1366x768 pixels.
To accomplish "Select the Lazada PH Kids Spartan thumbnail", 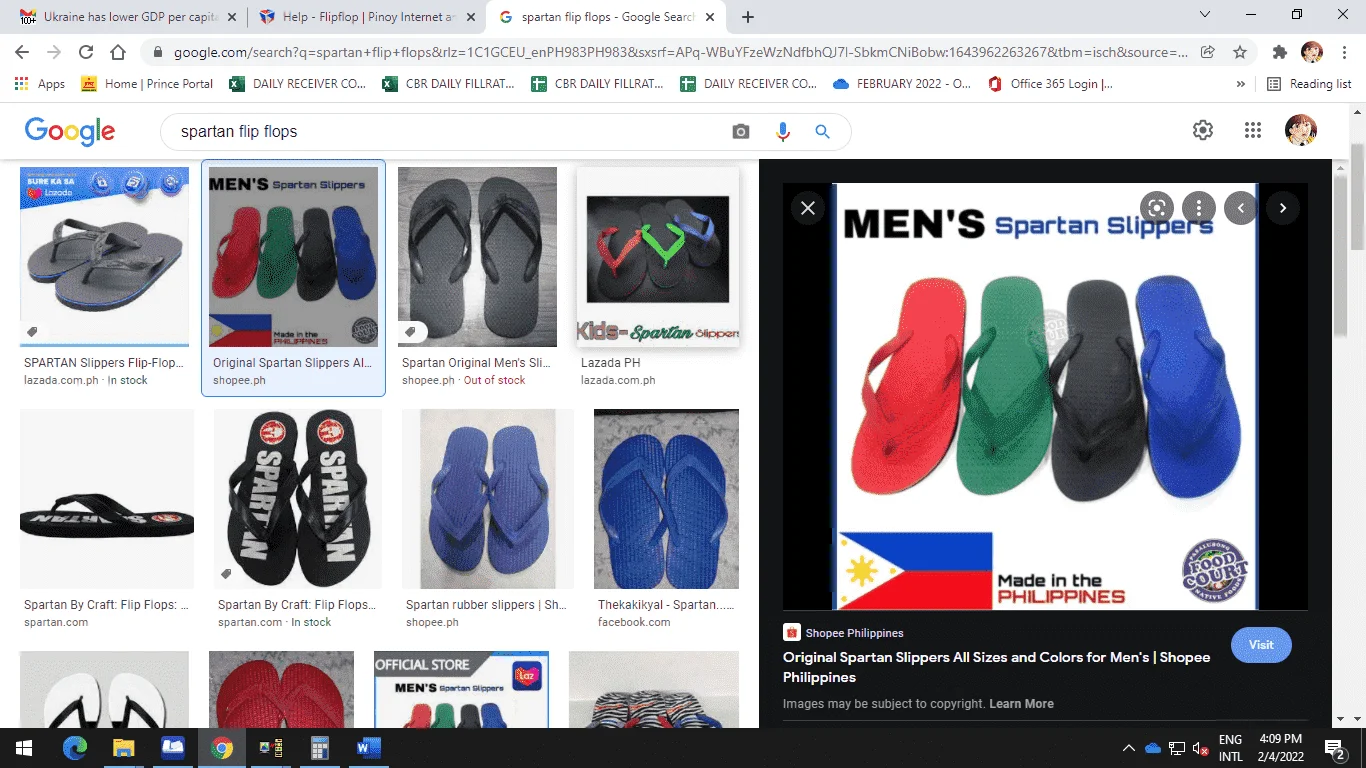I will click(x=658, y=257).
